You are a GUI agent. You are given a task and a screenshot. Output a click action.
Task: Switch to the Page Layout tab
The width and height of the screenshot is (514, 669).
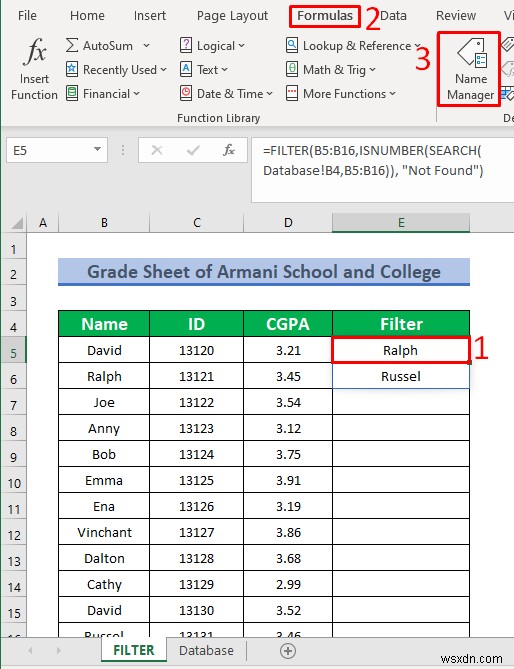pos(232,16)
